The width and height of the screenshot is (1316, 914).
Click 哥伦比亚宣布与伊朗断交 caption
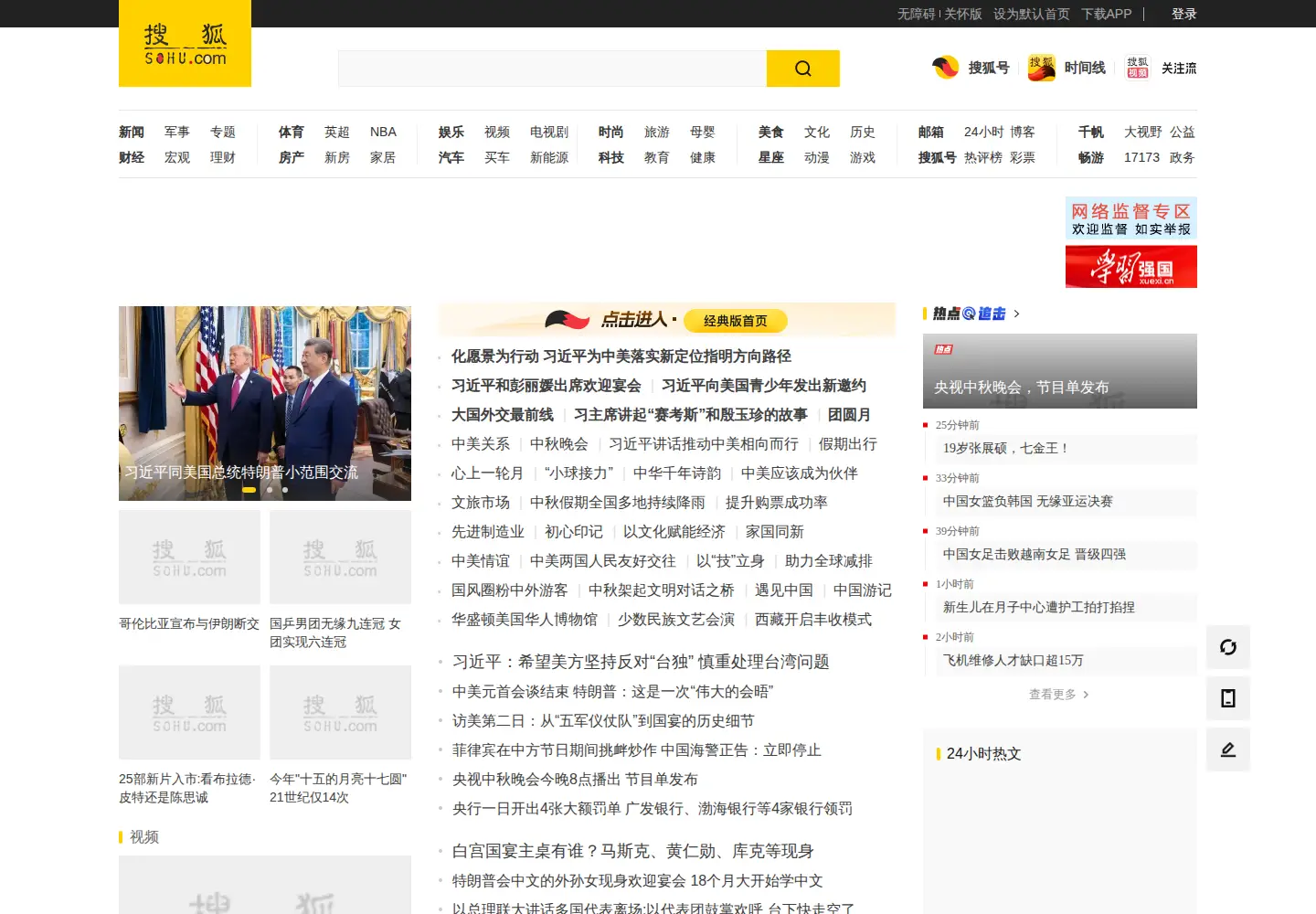pyautogui.click(x=189, y=624)
